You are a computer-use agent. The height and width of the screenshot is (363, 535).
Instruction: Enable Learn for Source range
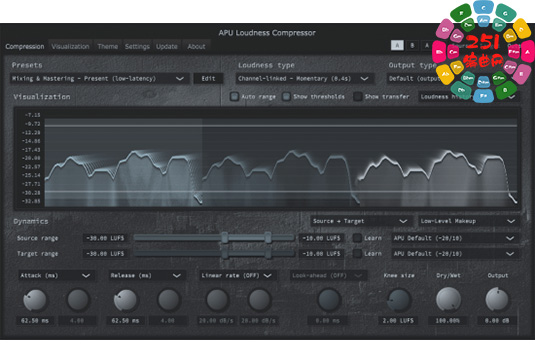pyautogui.click(x=357, y=238)
